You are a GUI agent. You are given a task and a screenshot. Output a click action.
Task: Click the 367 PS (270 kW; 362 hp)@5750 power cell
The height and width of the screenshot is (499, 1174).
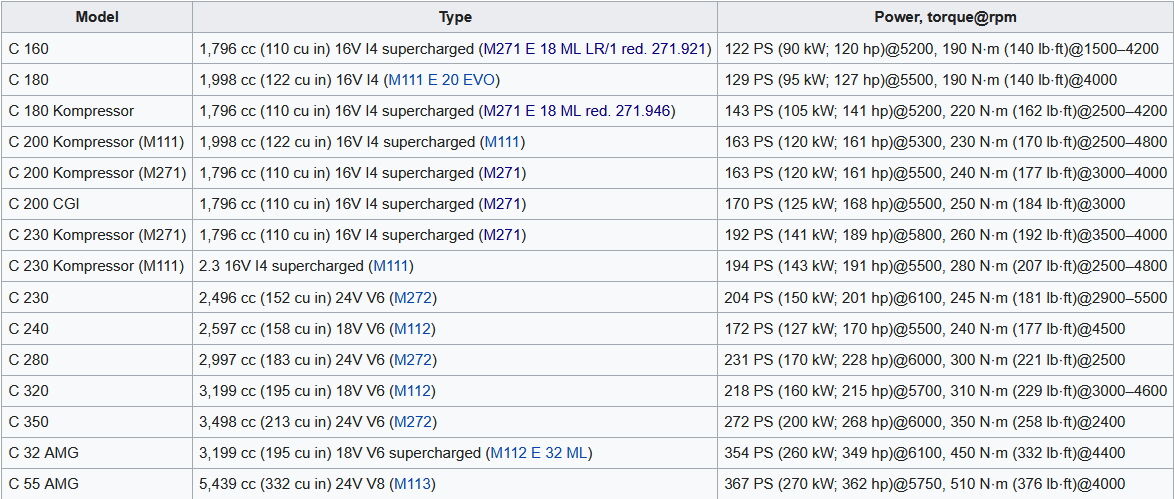click(x=946, y=485)
